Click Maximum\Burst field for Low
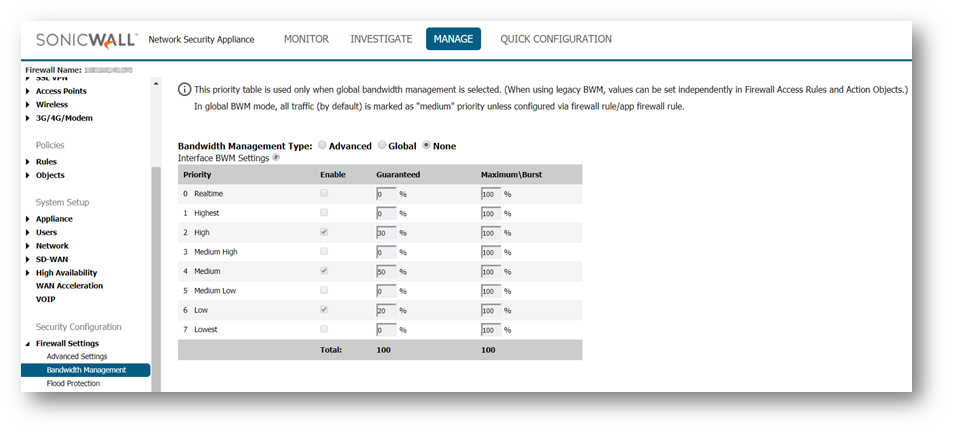This screenshot has height=434, width=954. (491, 311)
